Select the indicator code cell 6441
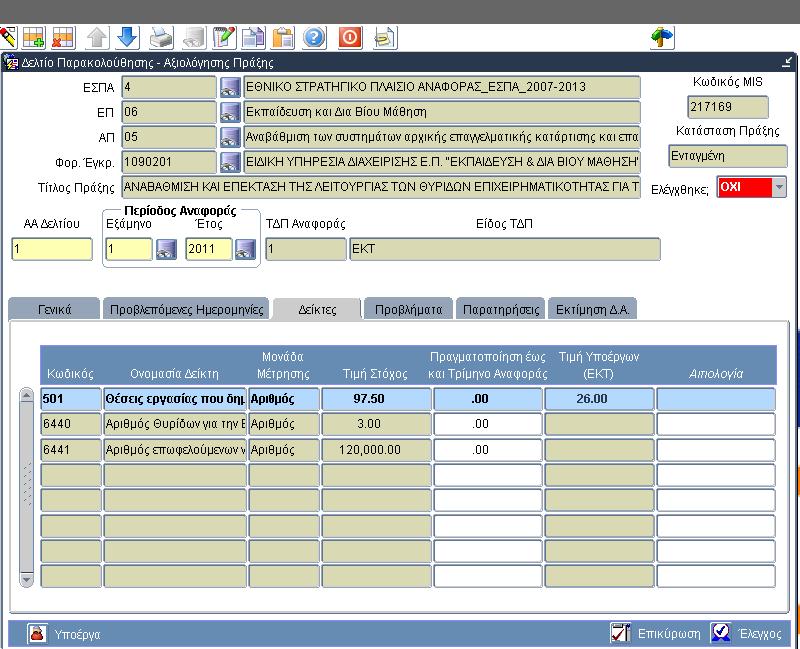The height and width of the screenshot is (649, 800). pos(71,450)
